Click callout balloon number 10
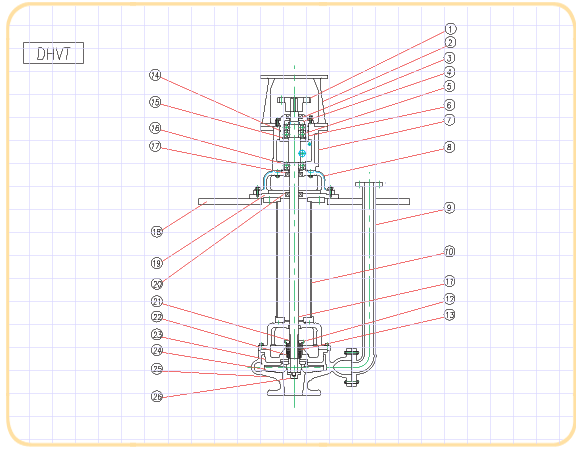The height and width of the screenshot is (450, 584). [450, 252]
